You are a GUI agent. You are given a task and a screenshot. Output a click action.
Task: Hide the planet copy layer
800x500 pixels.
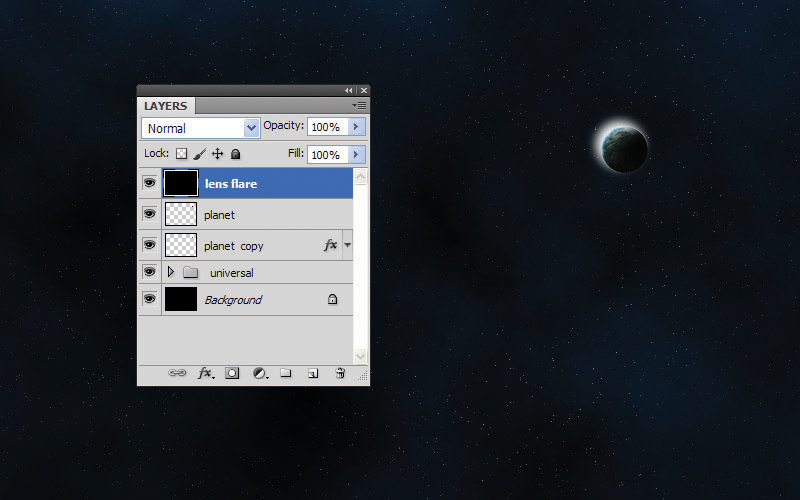pyautogui.click(x=149, y=245)
